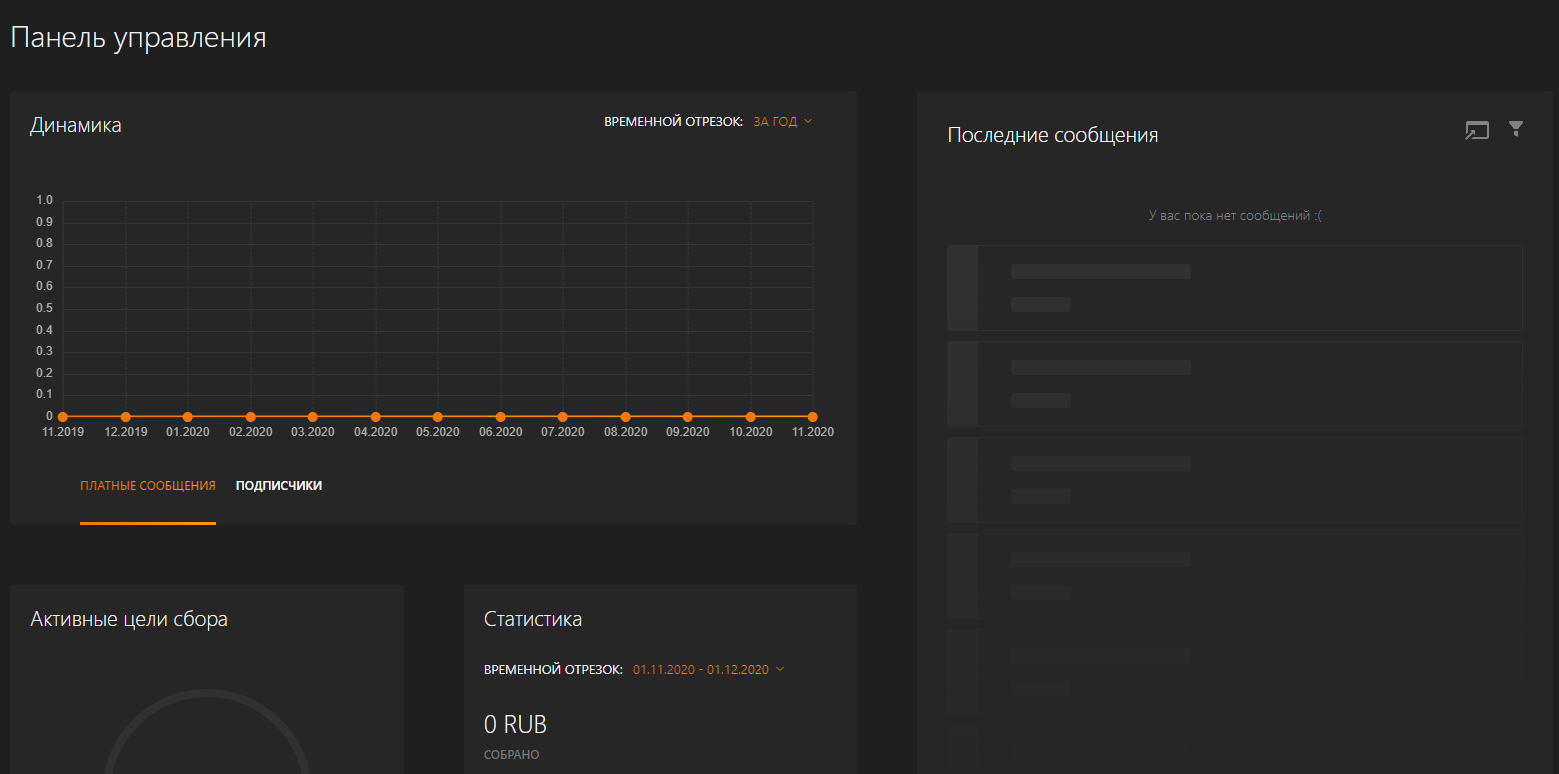This screenshot has height=774, width=1559.
Task: Select the second placeholder message card
Action: (x=1234, y=384)
